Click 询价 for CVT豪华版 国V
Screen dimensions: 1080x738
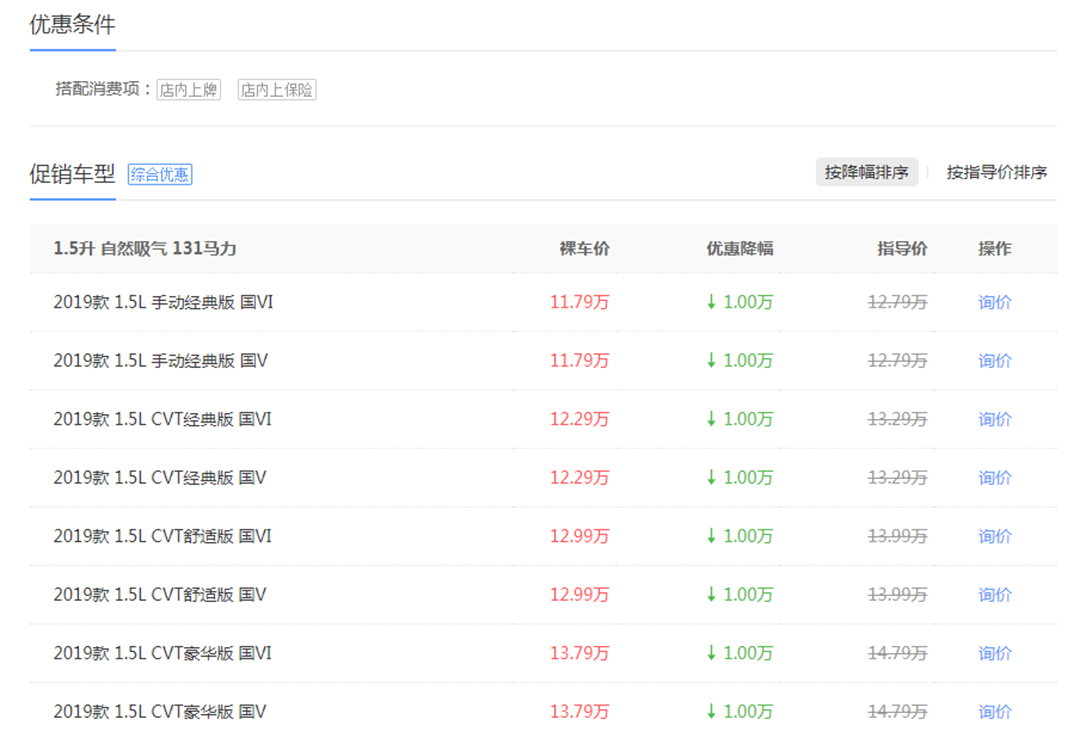tap(994, 712)
